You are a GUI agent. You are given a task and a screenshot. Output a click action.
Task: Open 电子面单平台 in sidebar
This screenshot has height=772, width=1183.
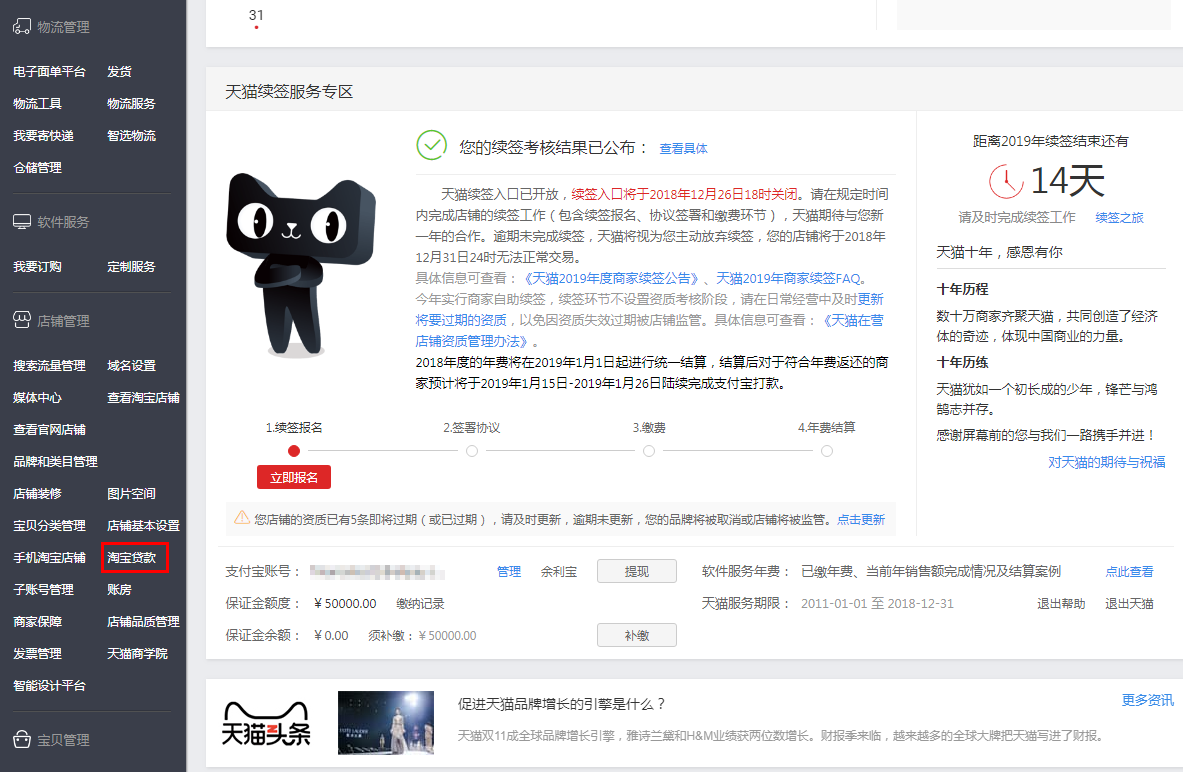(49, 72)
